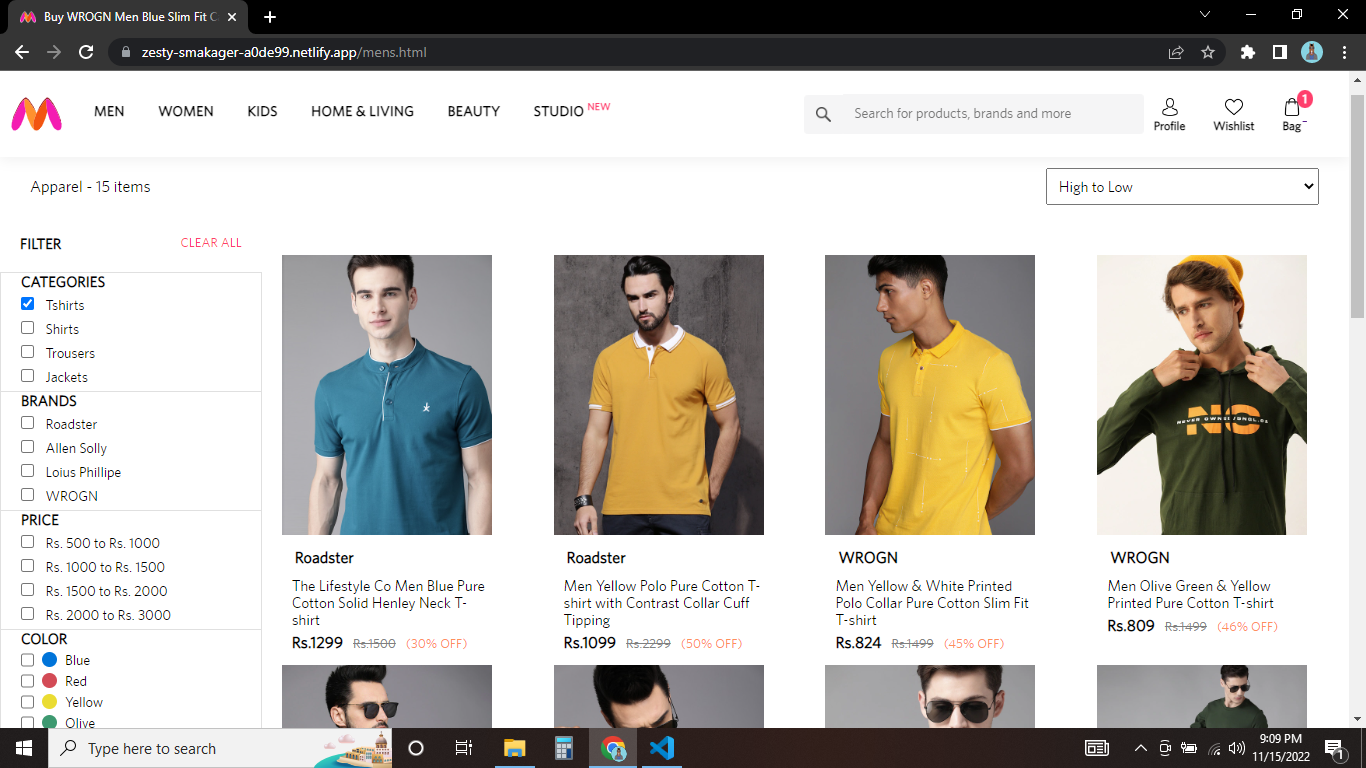
Task: Select the Yellow color swatch filter
Action: click(50, 702)
